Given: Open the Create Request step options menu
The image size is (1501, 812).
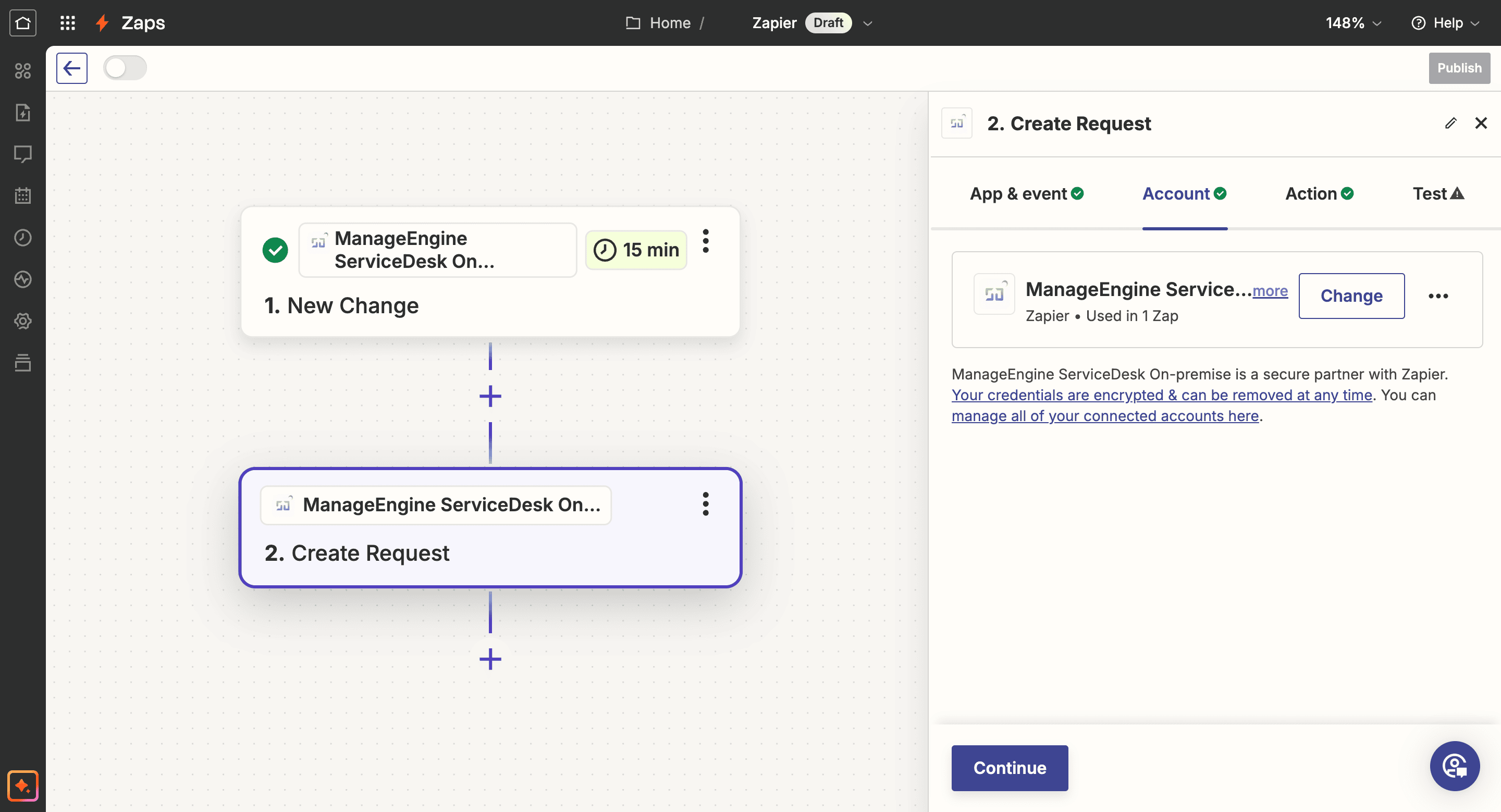Looking at the screenshot, I should [x=706, y=504].
